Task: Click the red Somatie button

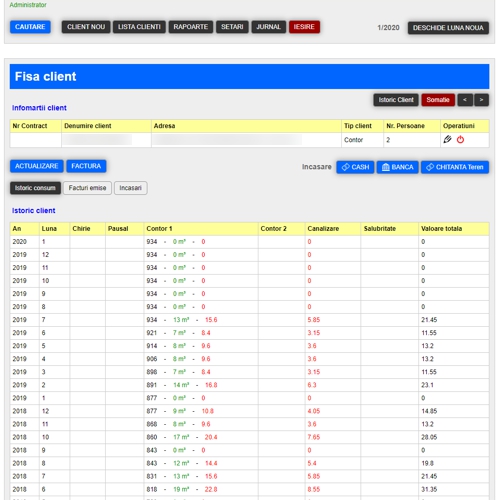Action: pyautogui.click(x=438, y=100)
